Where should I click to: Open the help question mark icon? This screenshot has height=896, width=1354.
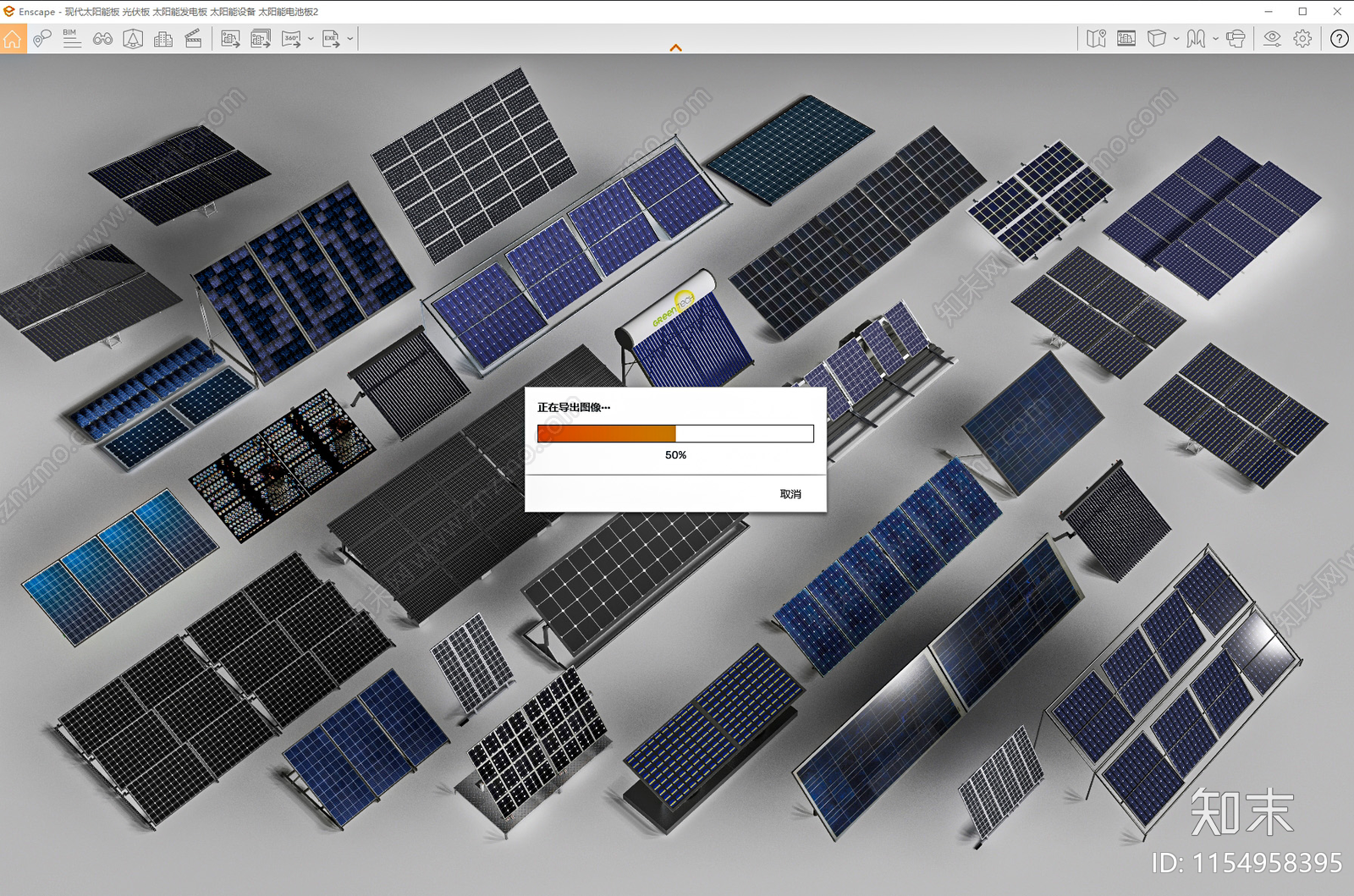coord(1339,39)
